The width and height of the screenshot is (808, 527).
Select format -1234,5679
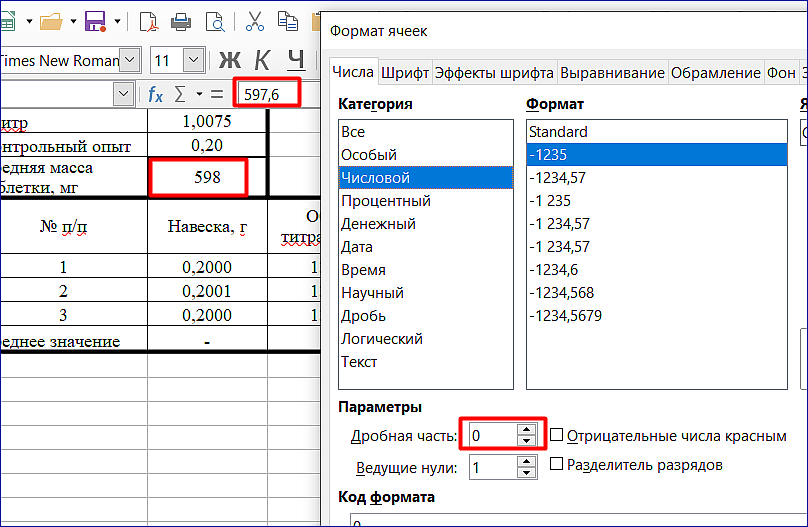(x=656, y=316)
